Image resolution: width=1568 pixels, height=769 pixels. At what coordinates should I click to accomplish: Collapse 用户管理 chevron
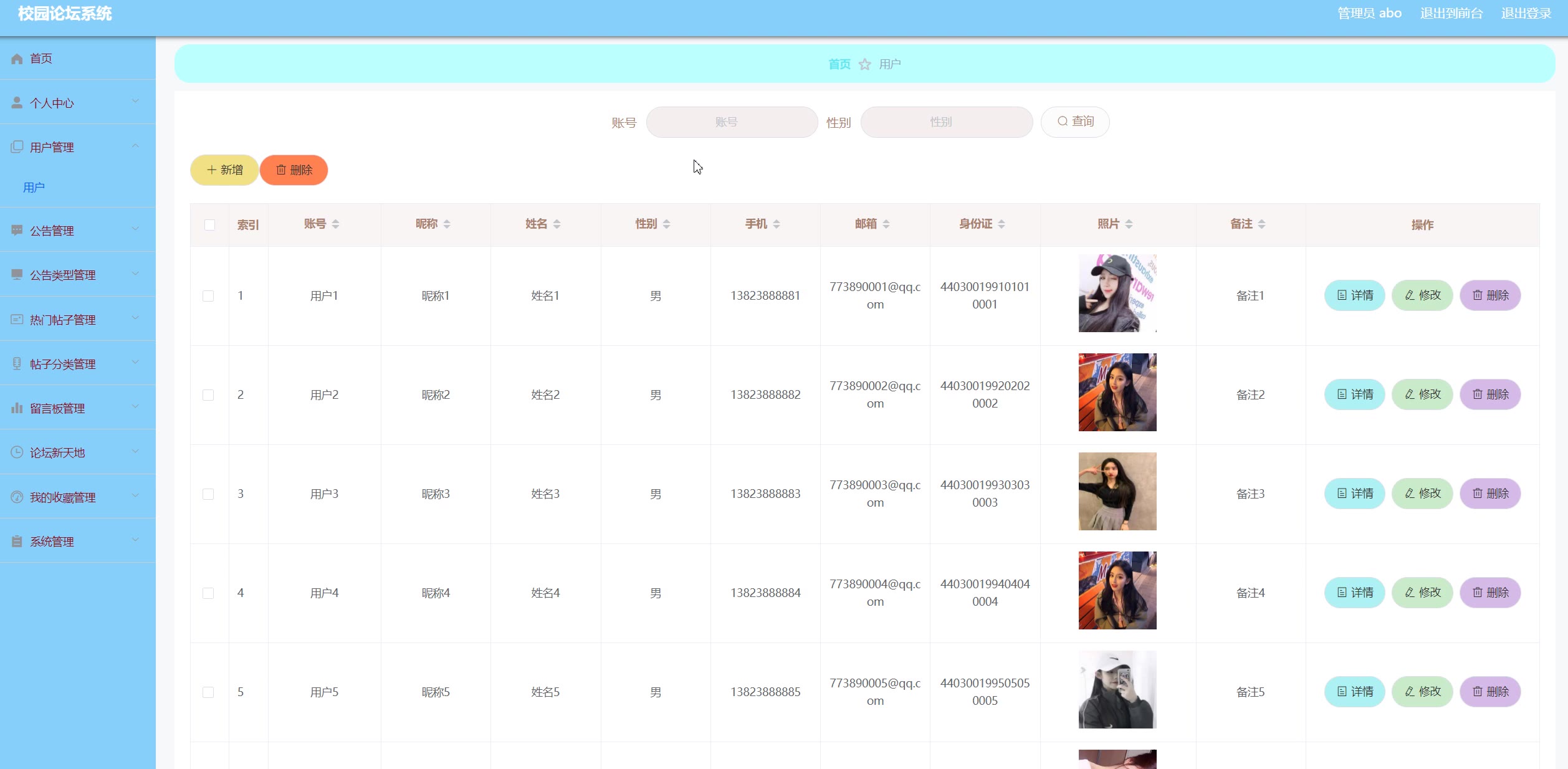tap(135, 146)
